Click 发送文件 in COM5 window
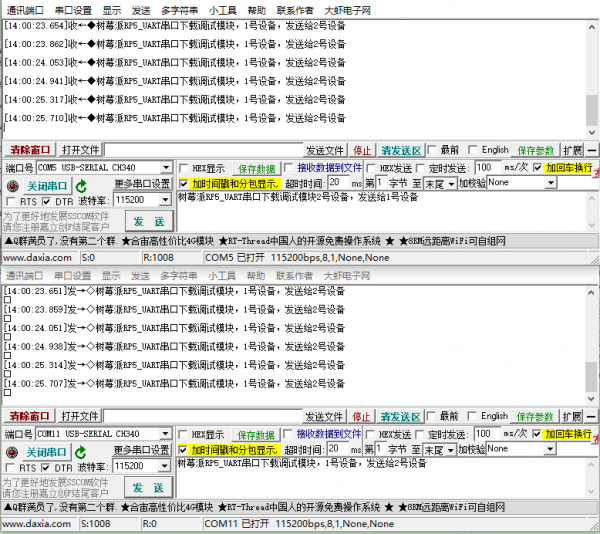600x534 pixels. coord(325,150)
